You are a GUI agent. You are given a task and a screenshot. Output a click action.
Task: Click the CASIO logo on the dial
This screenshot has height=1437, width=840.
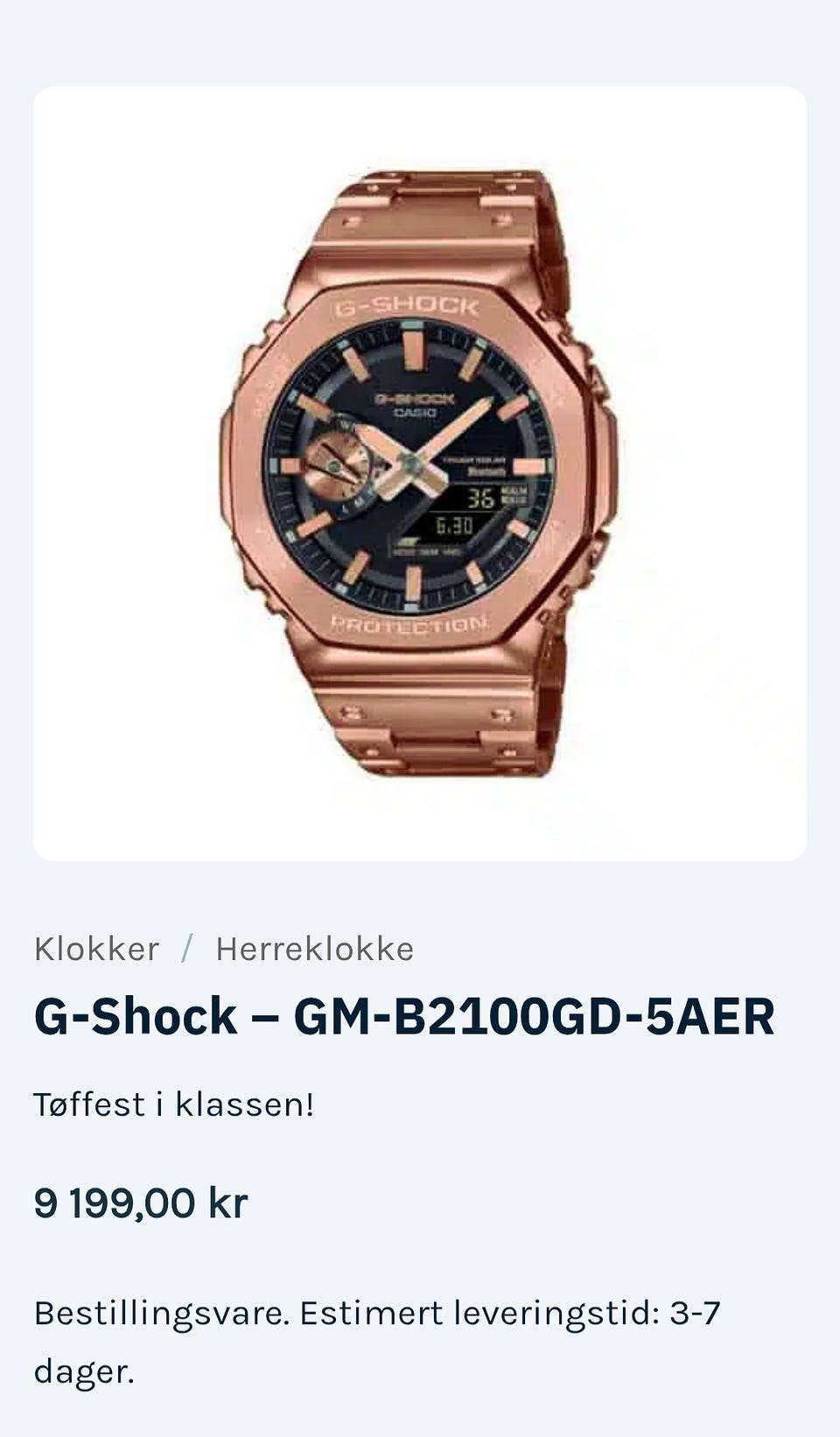tap(414, 413)
